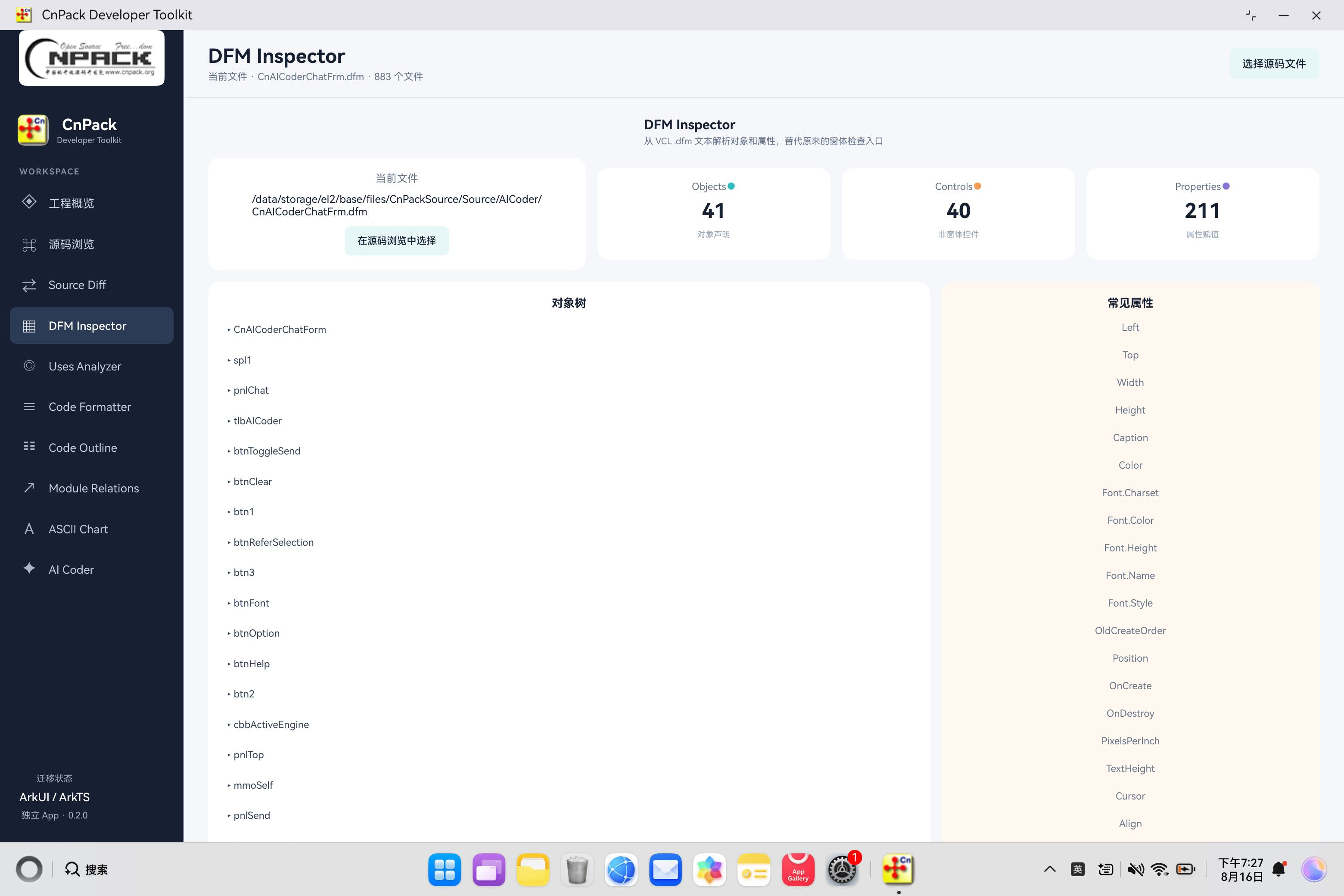Click the PixelsPerInch property label
1344x896 pixels.
[x=1130, y=740]
